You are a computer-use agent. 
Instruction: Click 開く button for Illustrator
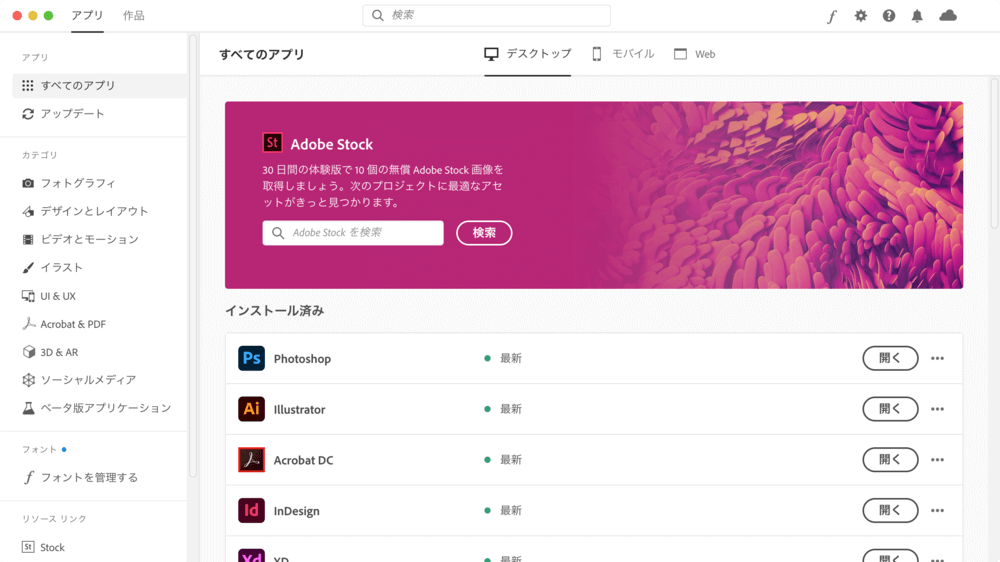890,409
